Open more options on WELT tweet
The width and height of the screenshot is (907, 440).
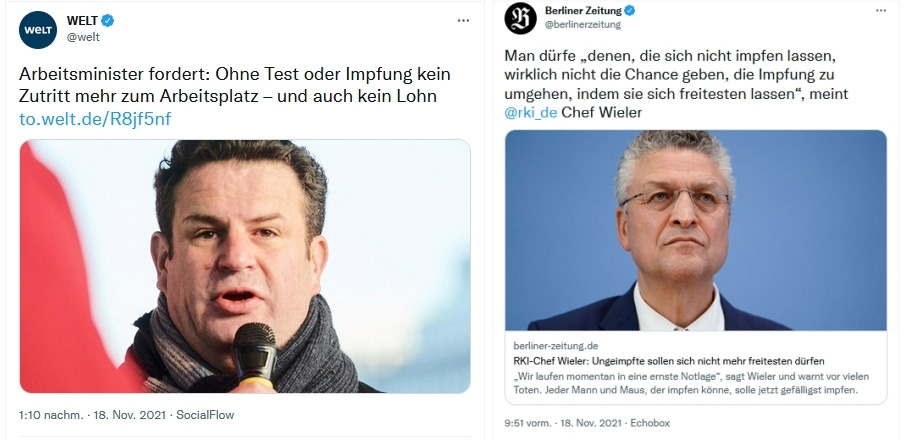[x=463, y=20]
